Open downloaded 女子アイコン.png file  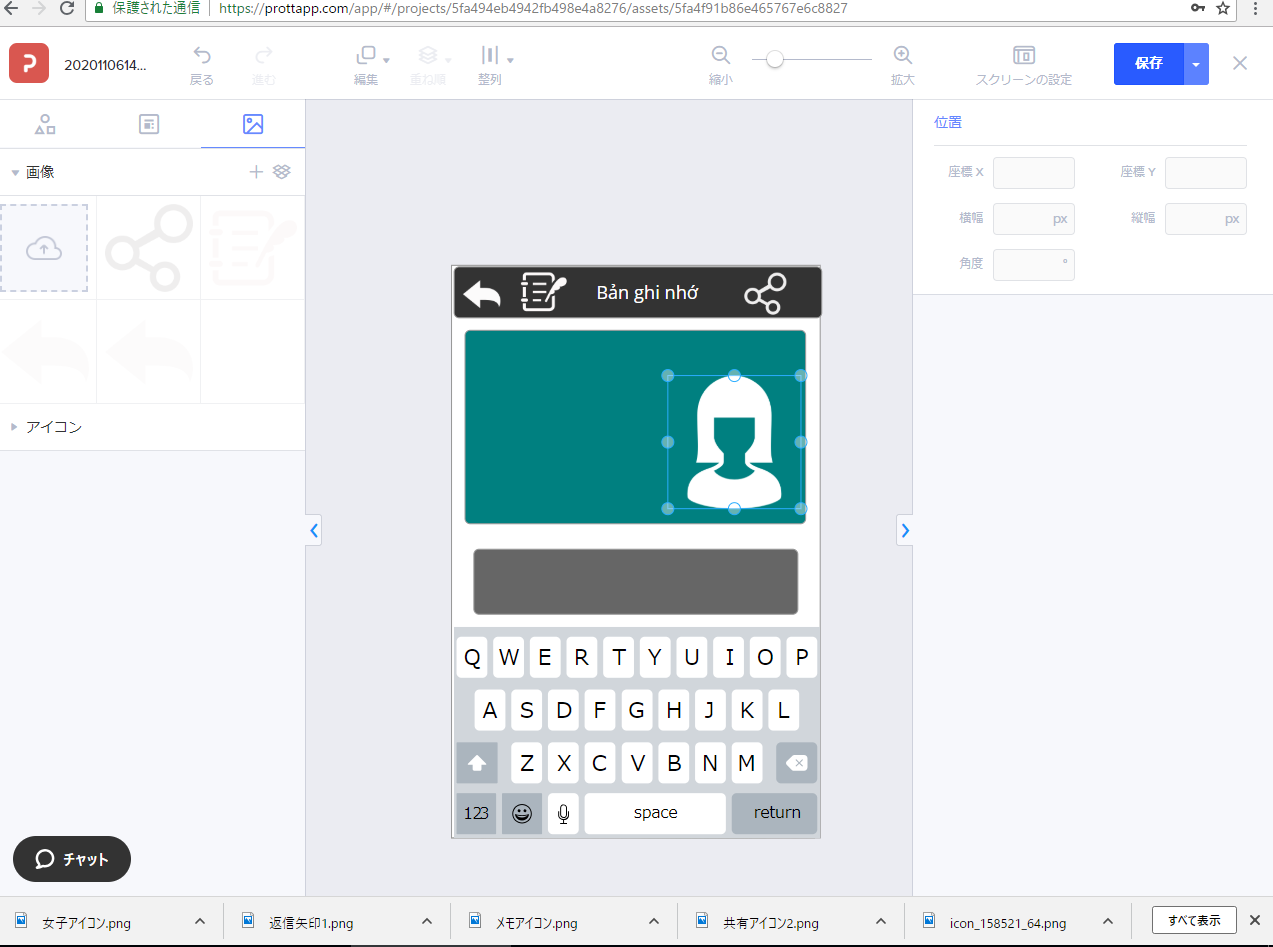pyautogui.click(x=87, y=922)
